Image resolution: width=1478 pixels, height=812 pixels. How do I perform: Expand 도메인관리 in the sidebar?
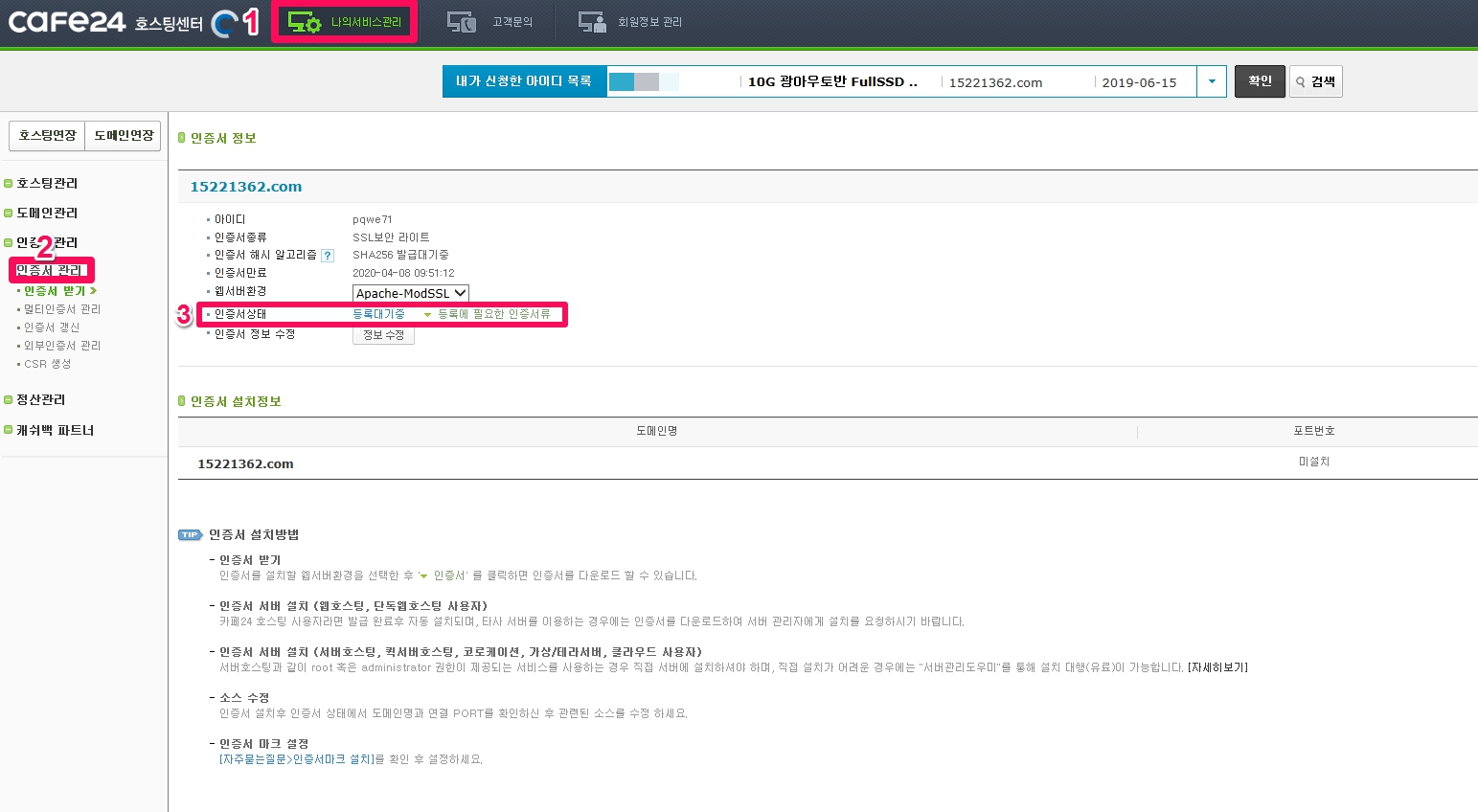coord(46,213)
